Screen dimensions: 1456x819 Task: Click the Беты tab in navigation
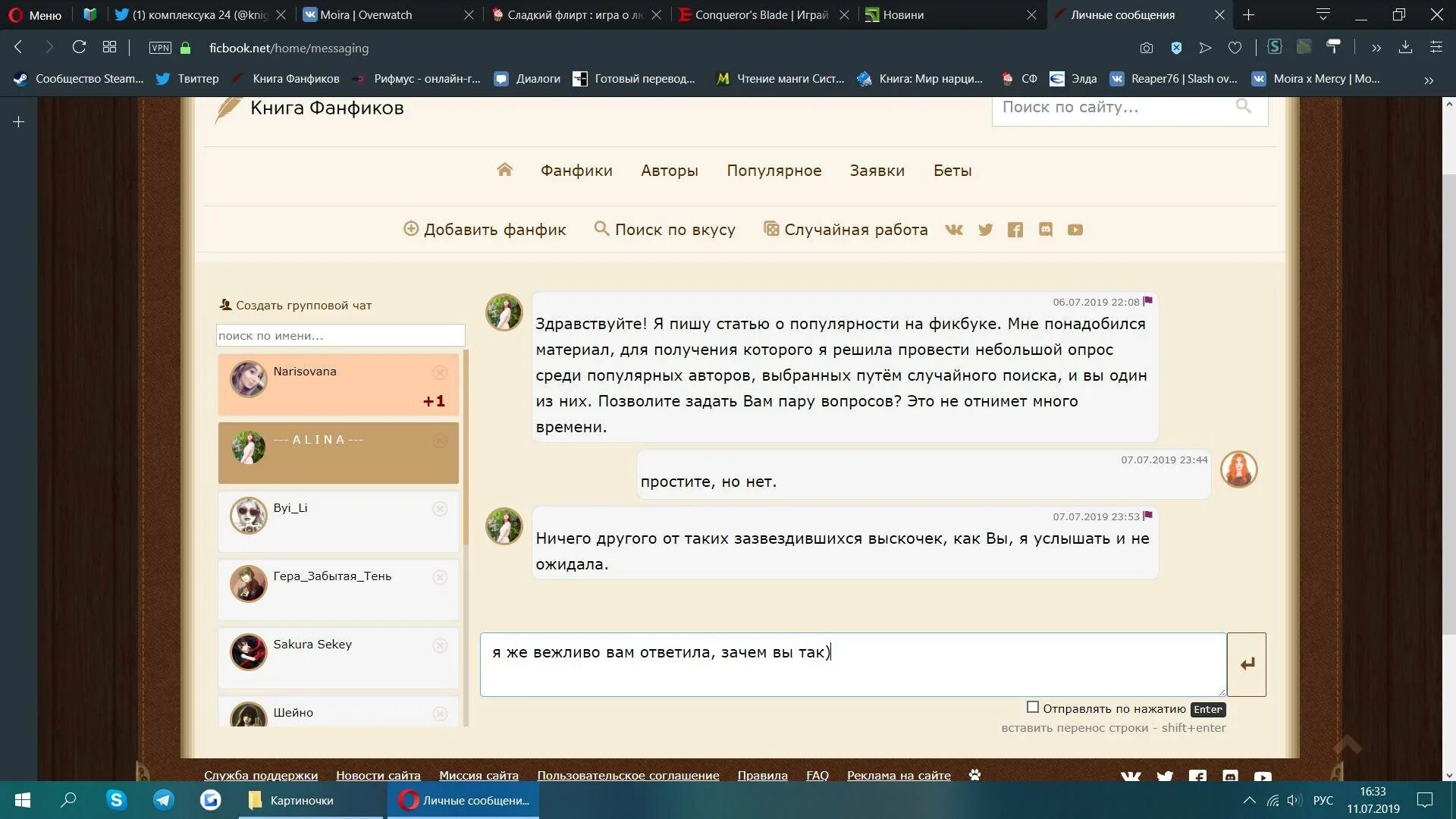951,170
